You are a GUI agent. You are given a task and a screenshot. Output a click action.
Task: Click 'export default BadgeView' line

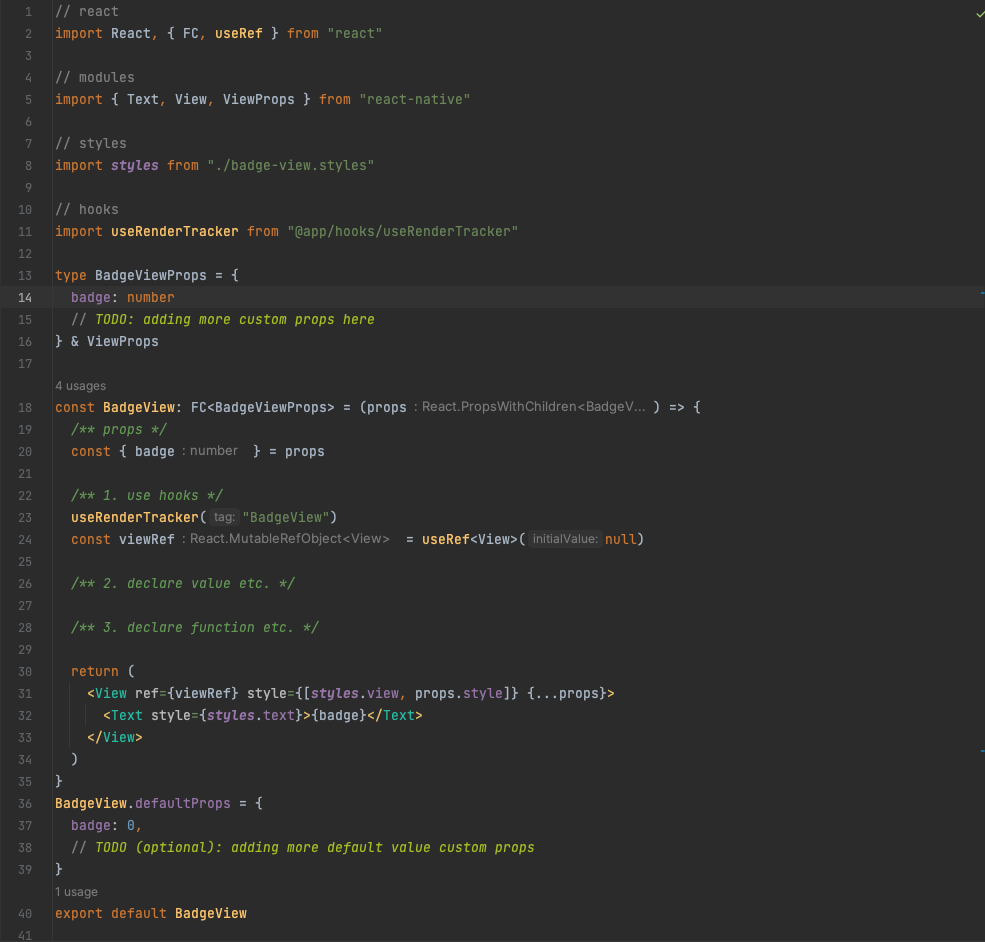pos(151,914)
